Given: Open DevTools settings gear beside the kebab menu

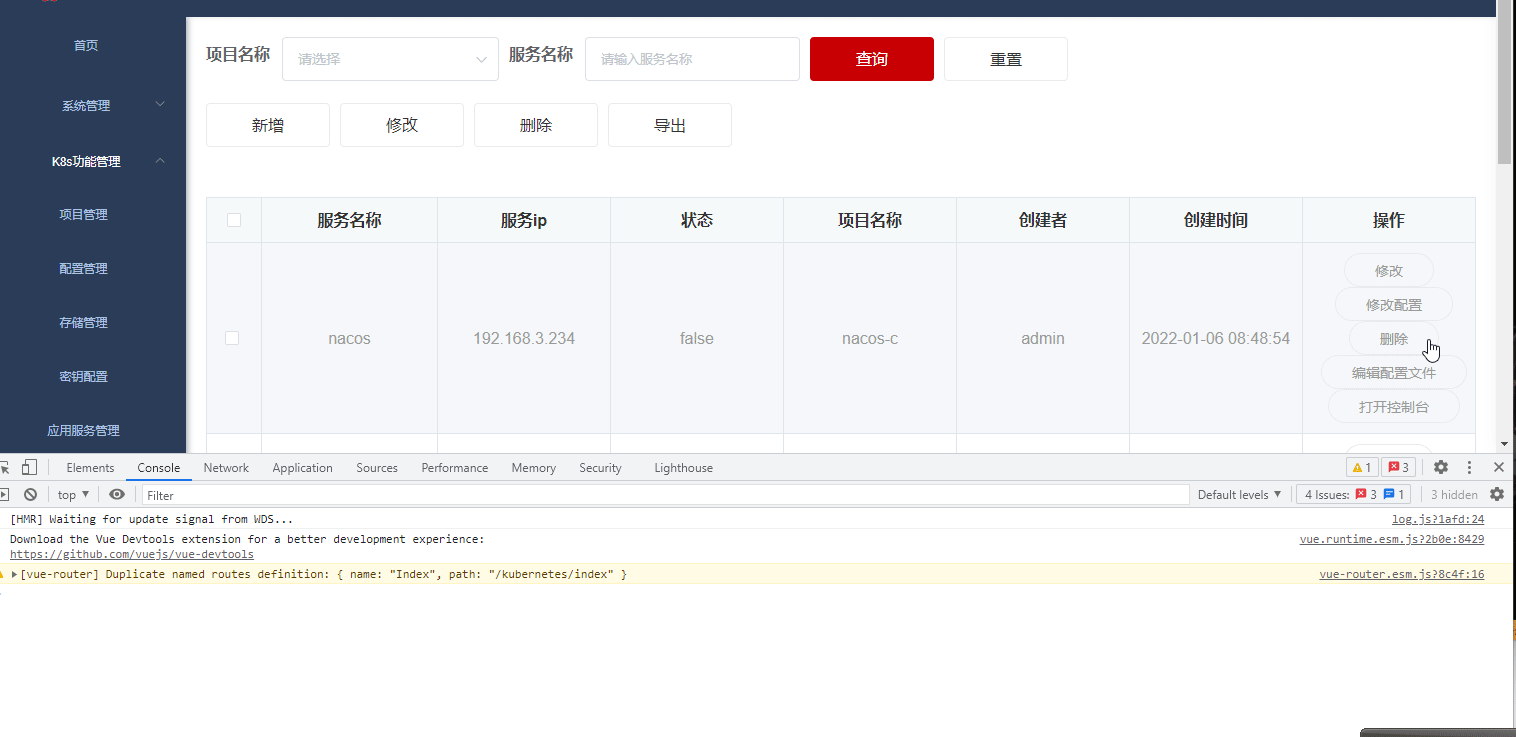Looking at the screenshot, I should [1441, 467].
